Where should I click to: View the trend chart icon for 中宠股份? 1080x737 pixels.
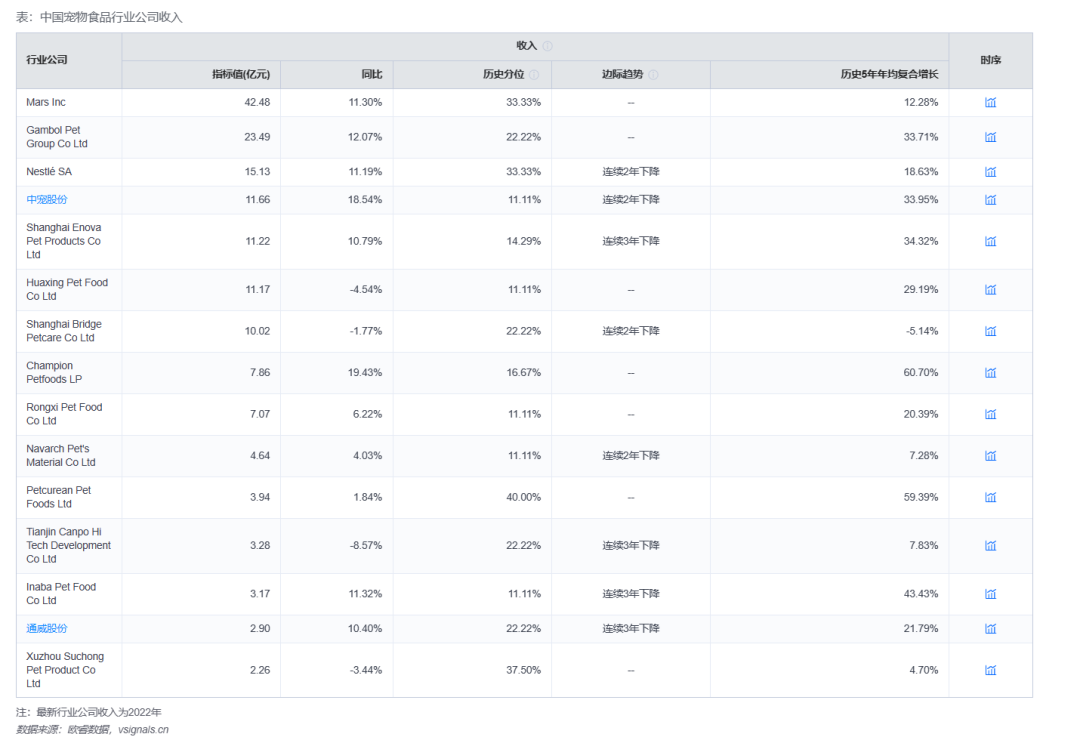[x=990, y=200]
